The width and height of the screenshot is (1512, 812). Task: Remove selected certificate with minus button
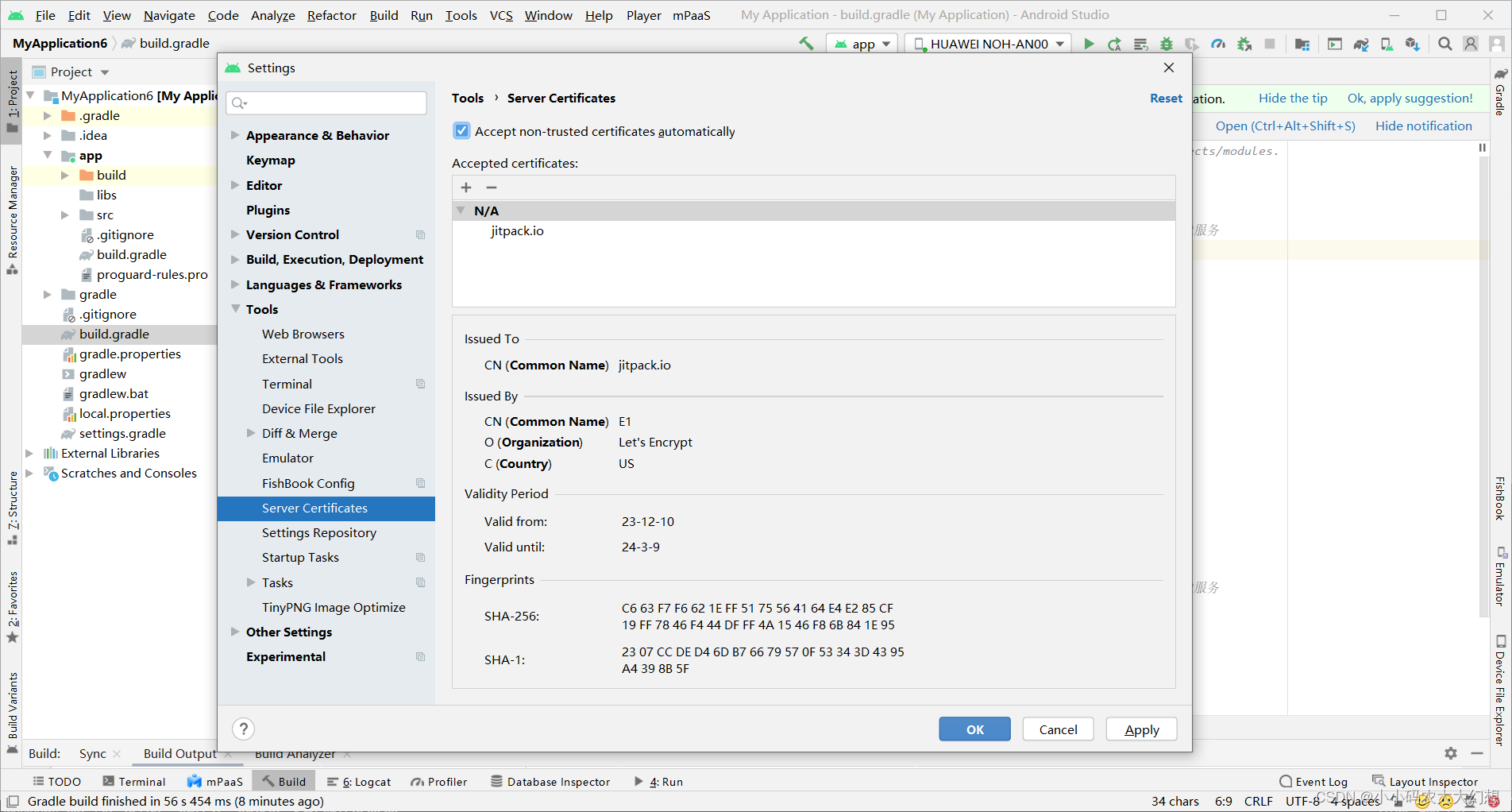point(491,188)
